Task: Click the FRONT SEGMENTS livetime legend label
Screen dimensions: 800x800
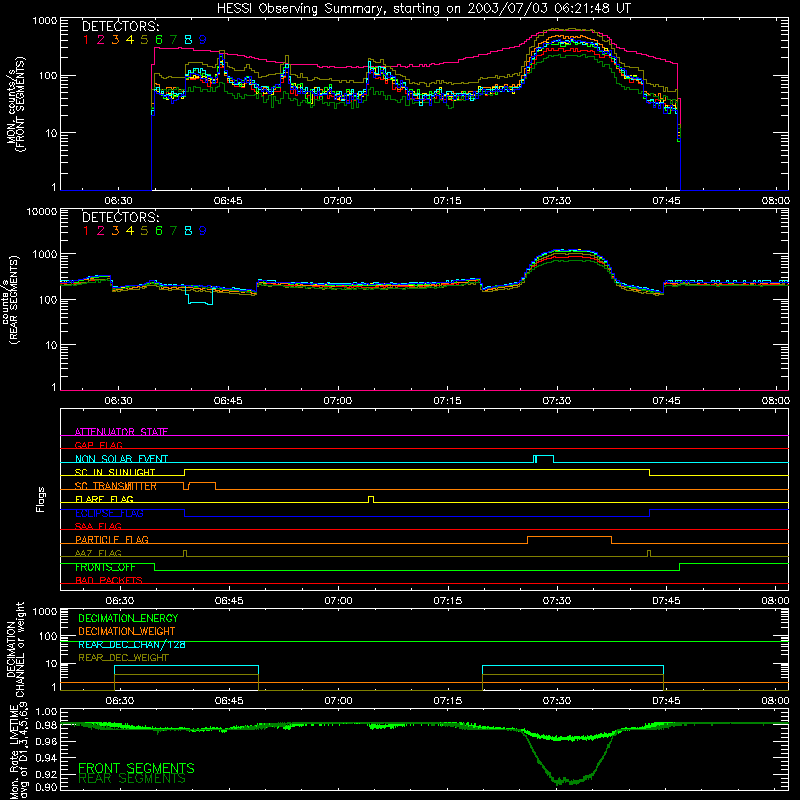Action: tap(136, 768)
